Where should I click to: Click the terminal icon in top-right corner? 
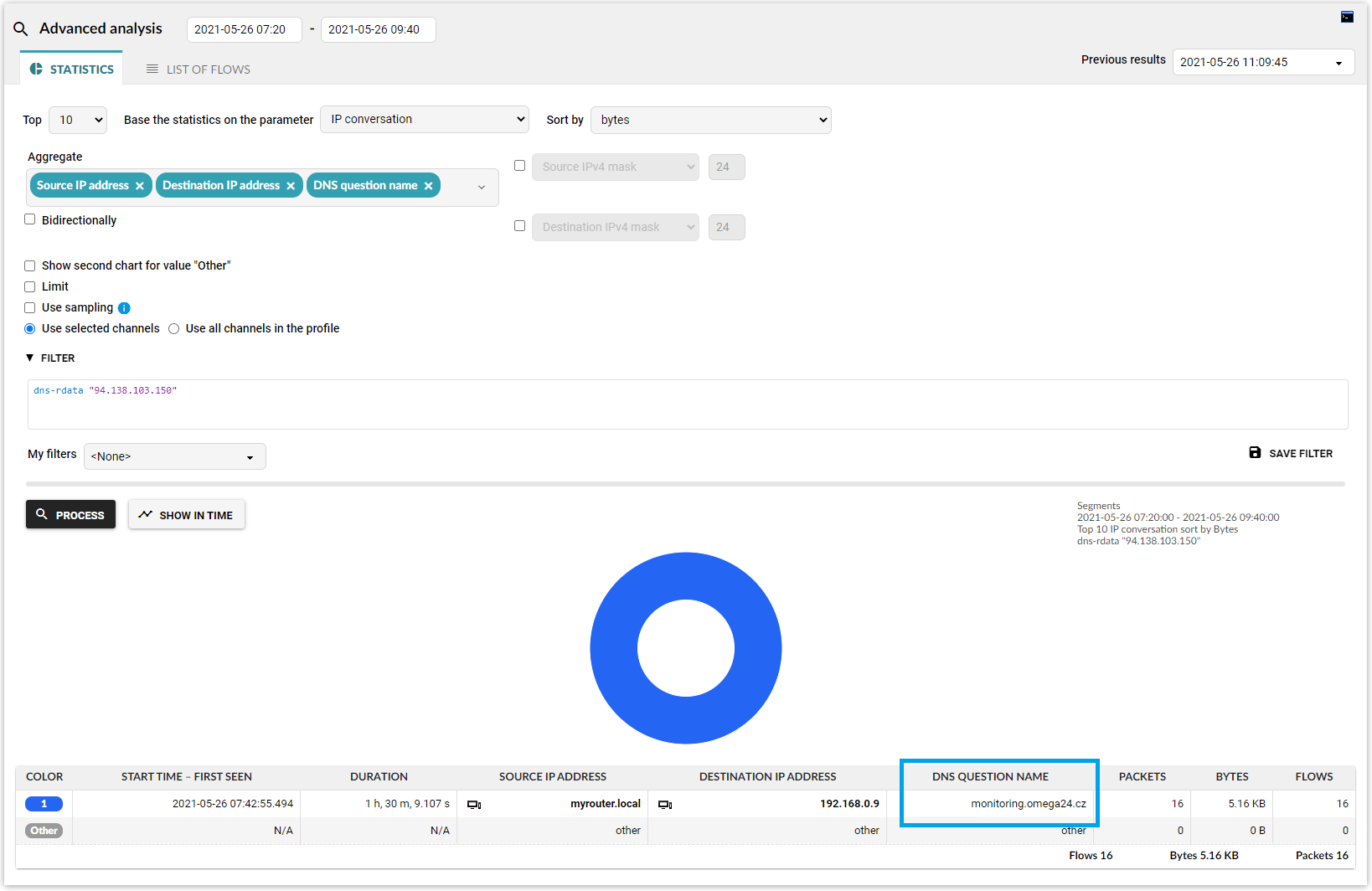pyautogui.click(x=1347, y=17)
